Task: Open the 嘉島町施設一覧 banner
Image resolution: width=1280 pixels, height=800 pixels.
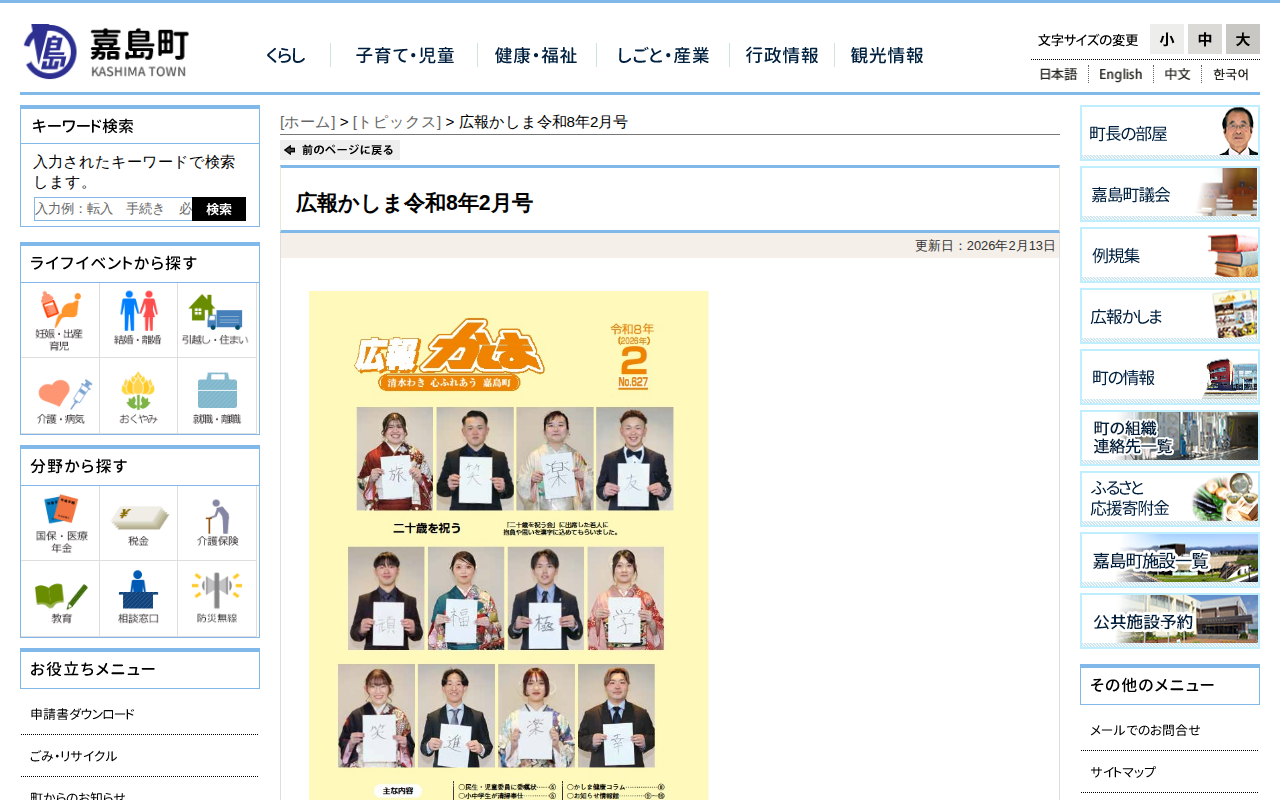Action: point(1170,560)
